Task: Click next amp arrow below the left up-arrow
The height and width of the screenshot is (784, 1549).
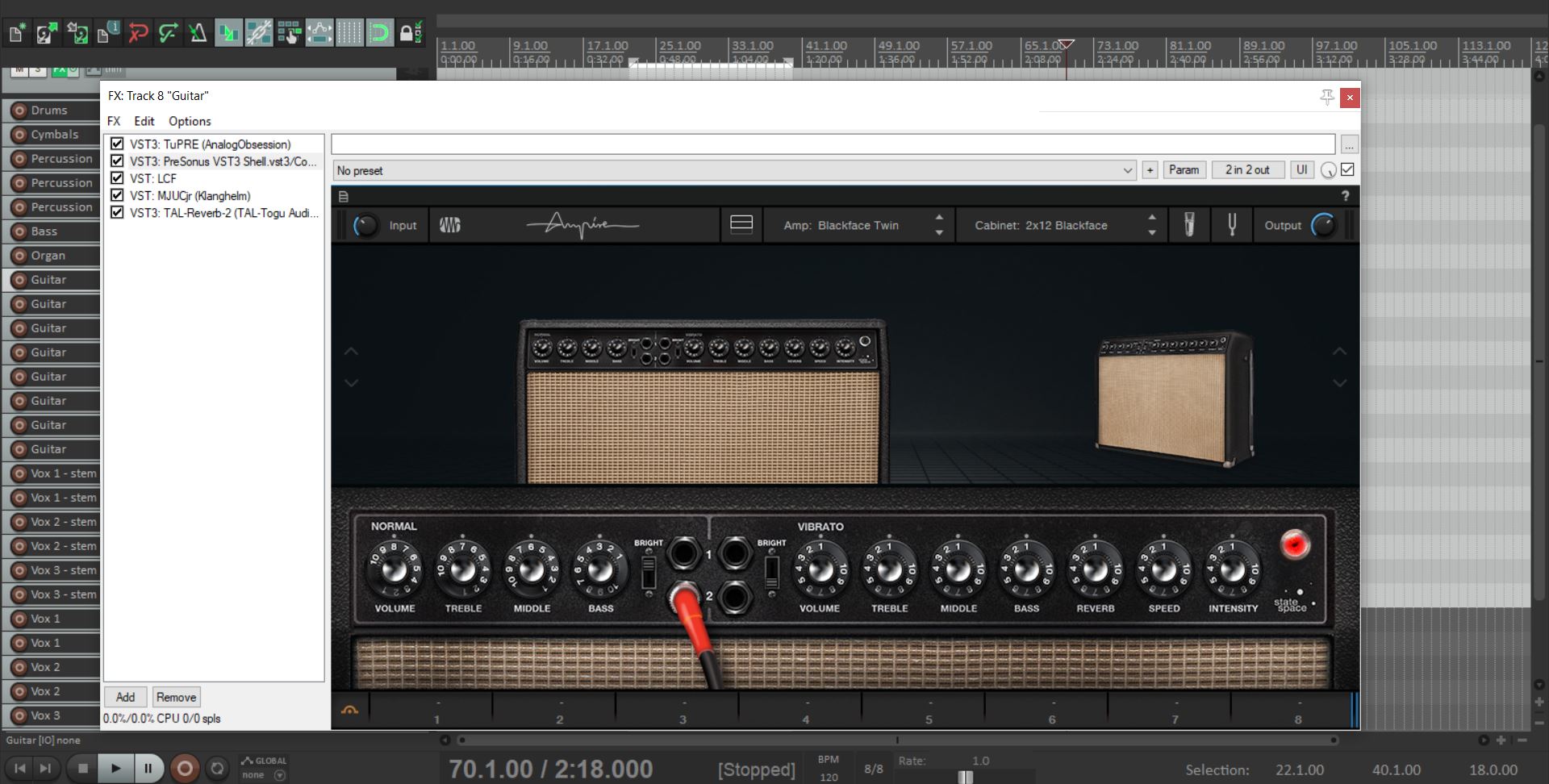Action: click(x=351, y=383)
